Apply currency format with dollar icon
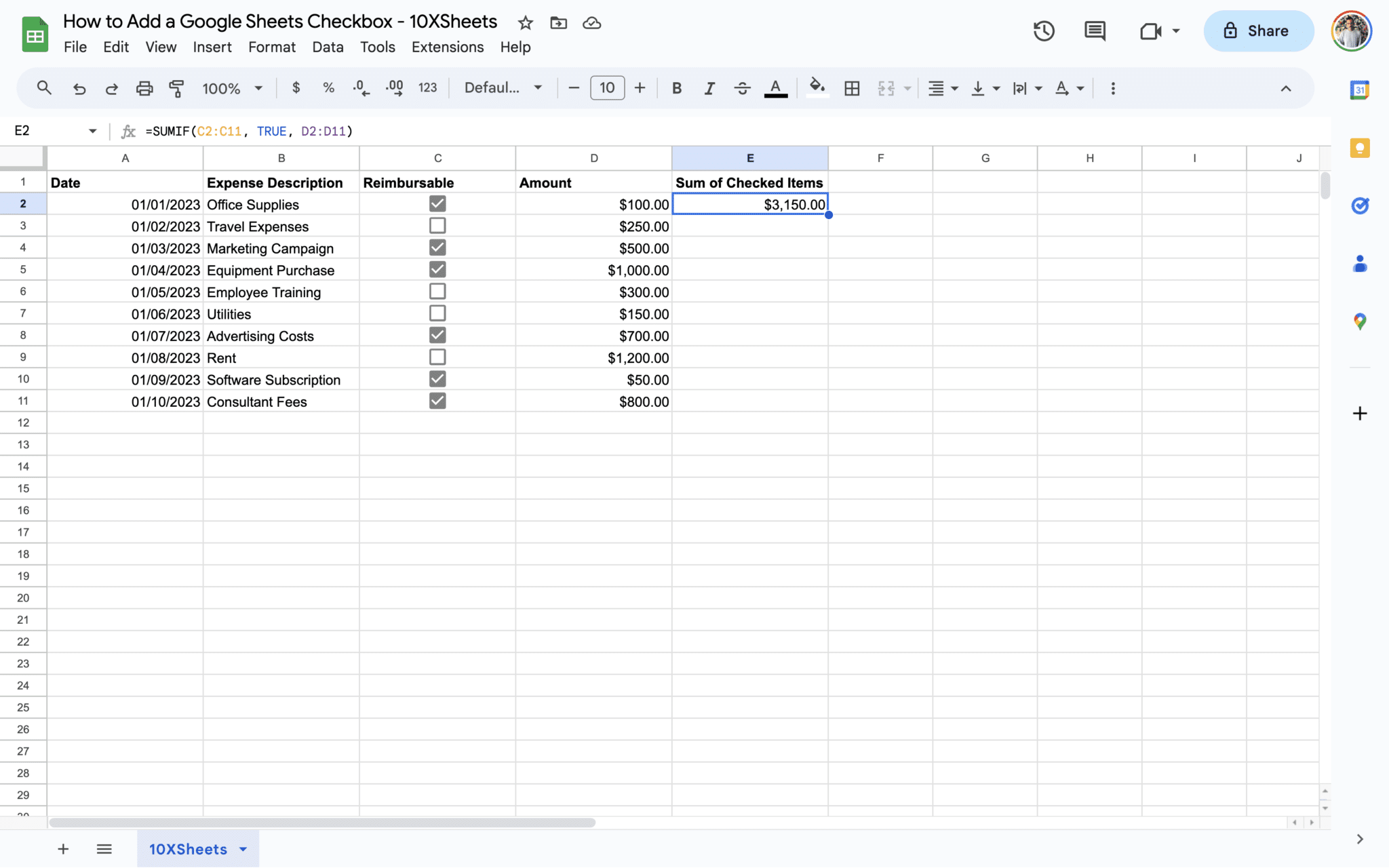1389x868 pixels. point(296,88)
